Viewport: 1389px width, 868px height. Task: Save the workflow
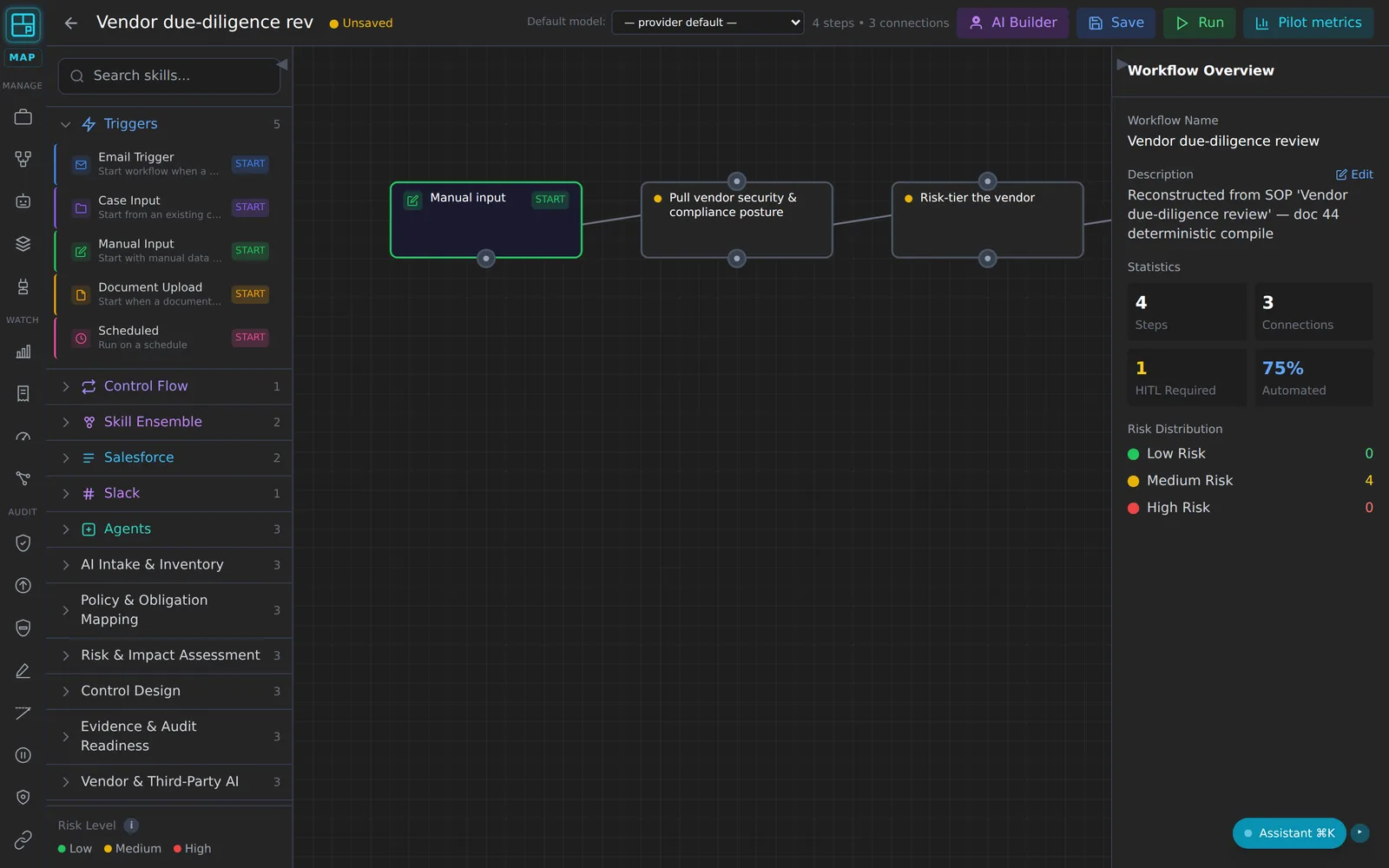tap(1116, 23)
